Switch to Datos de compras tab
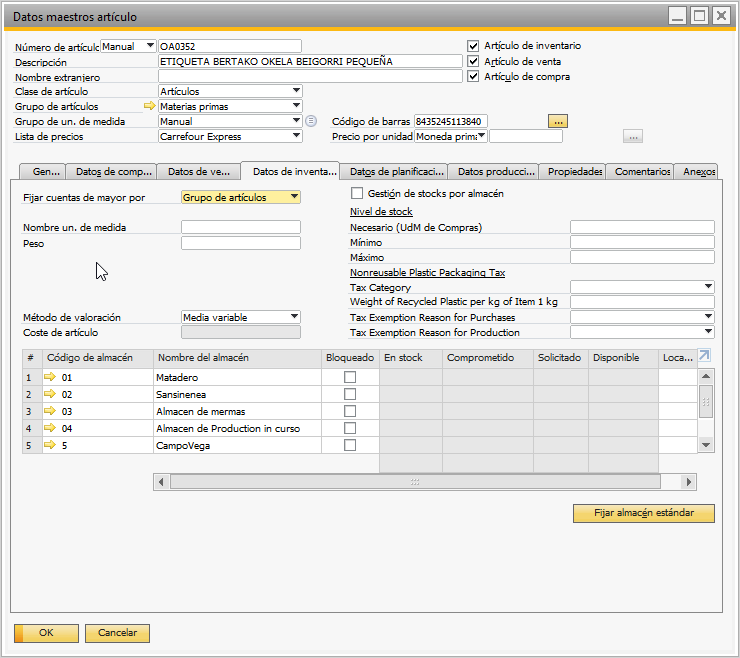Viewport: 740px width, 658px height. [x=111, y=171]
